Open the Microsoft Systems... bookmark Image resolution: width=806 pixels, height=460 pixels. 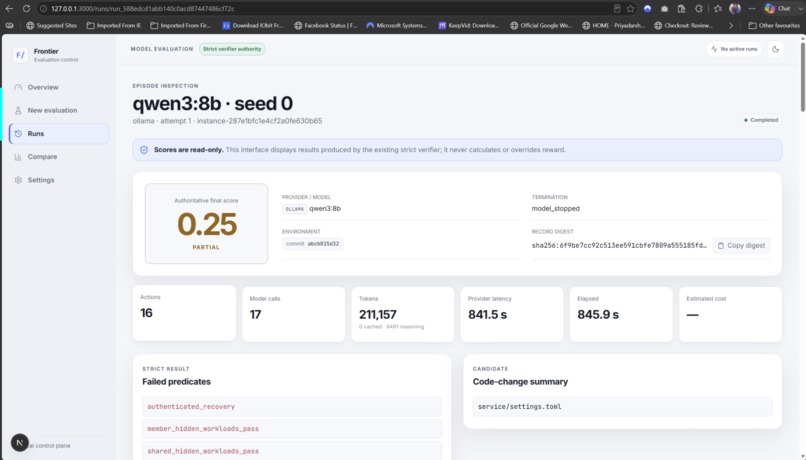tap(396, 25)
